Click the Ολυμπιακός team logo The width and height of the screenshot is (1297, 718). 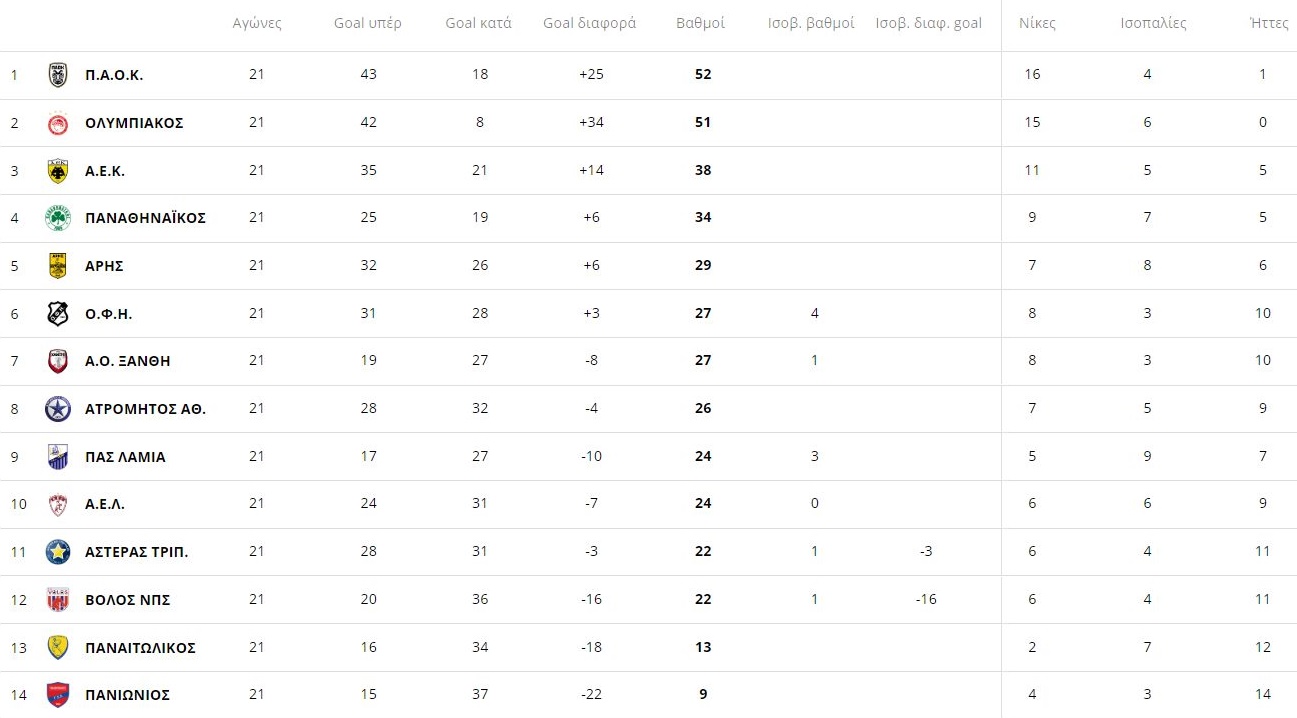point(58,123)
